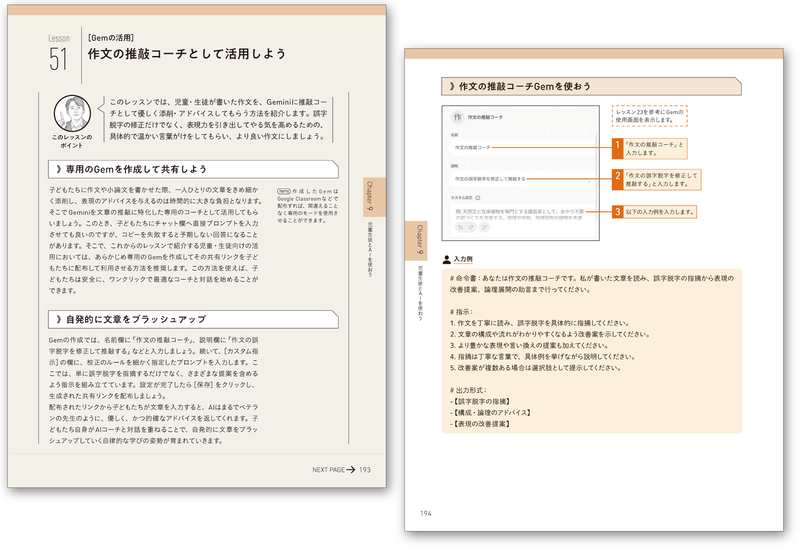
Task: Click the Lesson 51 number
Action: [x=58, y=59]
